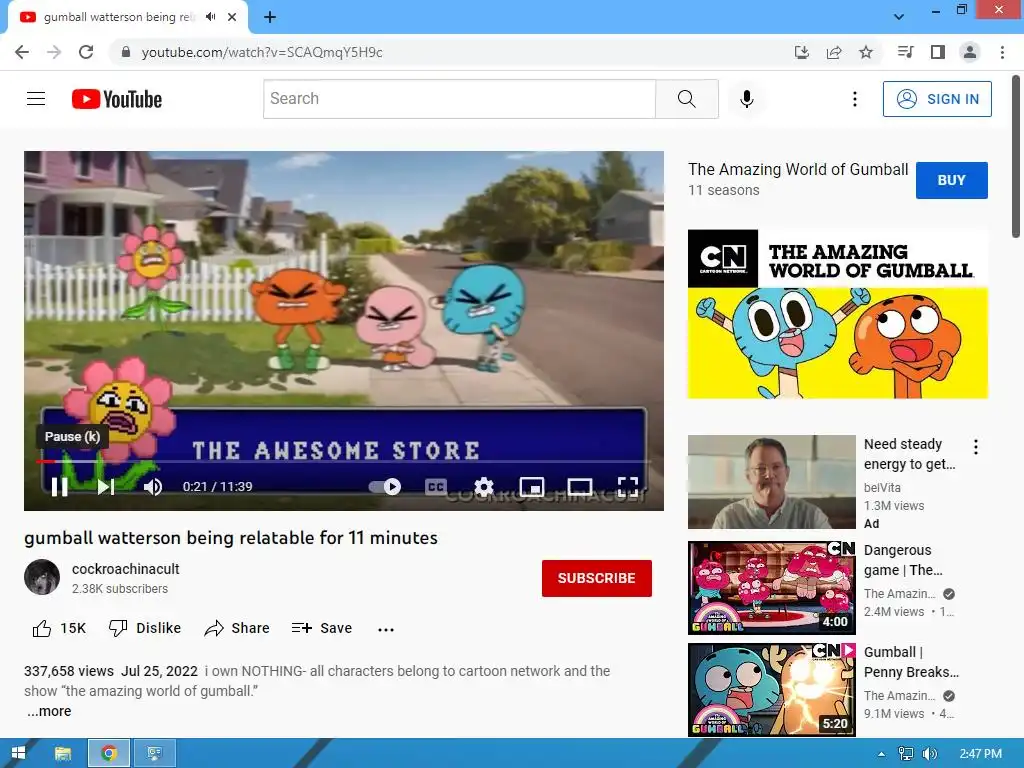This screenshot has height=768, width=1024.
Task: Open the Chrome three-dot menu
Action: (x=1002, y=52)
